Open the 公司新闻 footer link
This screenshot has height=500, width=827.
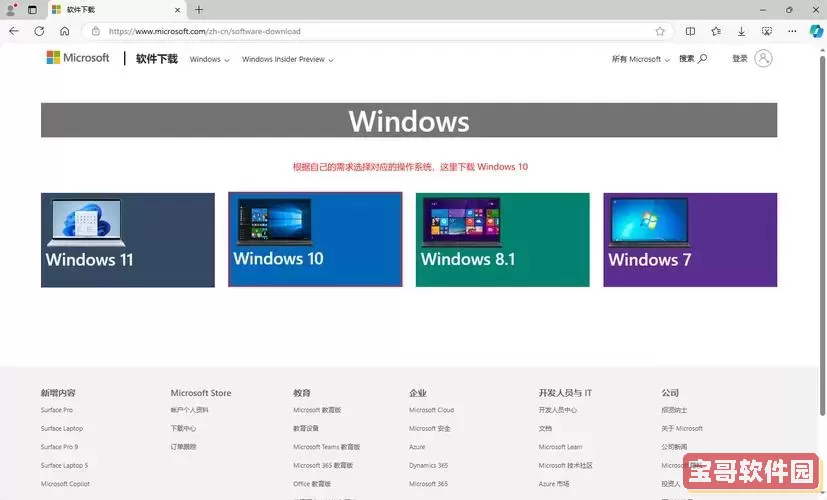pyautogui.click(x=674, y=447)
